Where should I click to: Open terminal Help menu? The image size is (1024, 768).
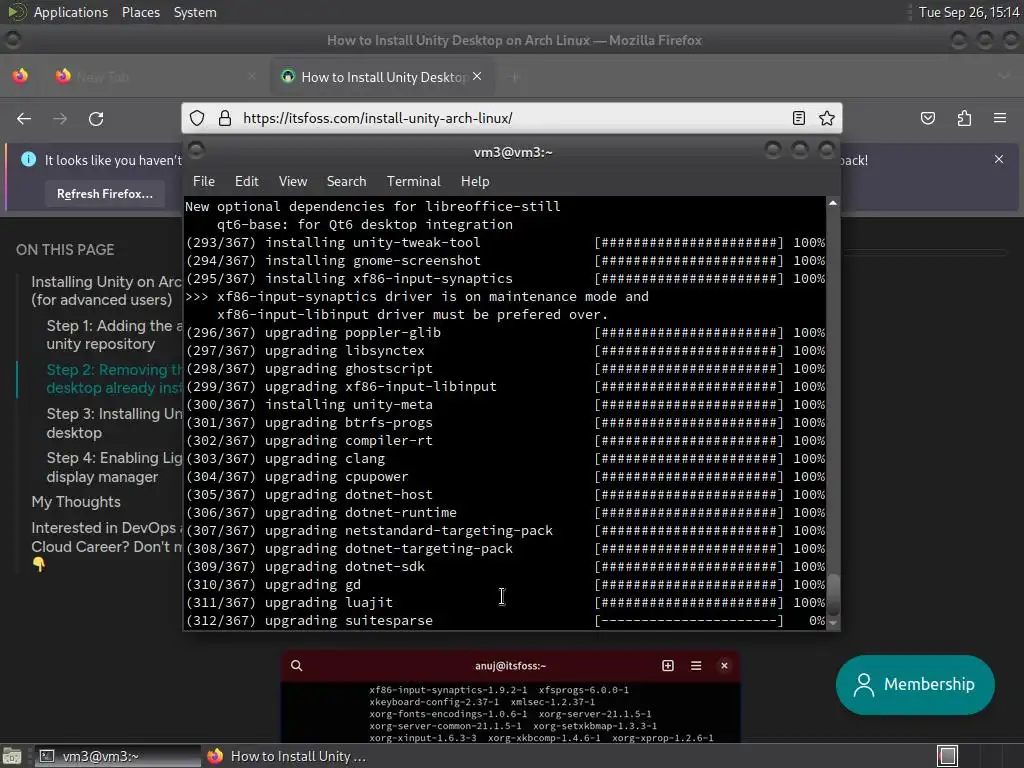tap(475, 182)
